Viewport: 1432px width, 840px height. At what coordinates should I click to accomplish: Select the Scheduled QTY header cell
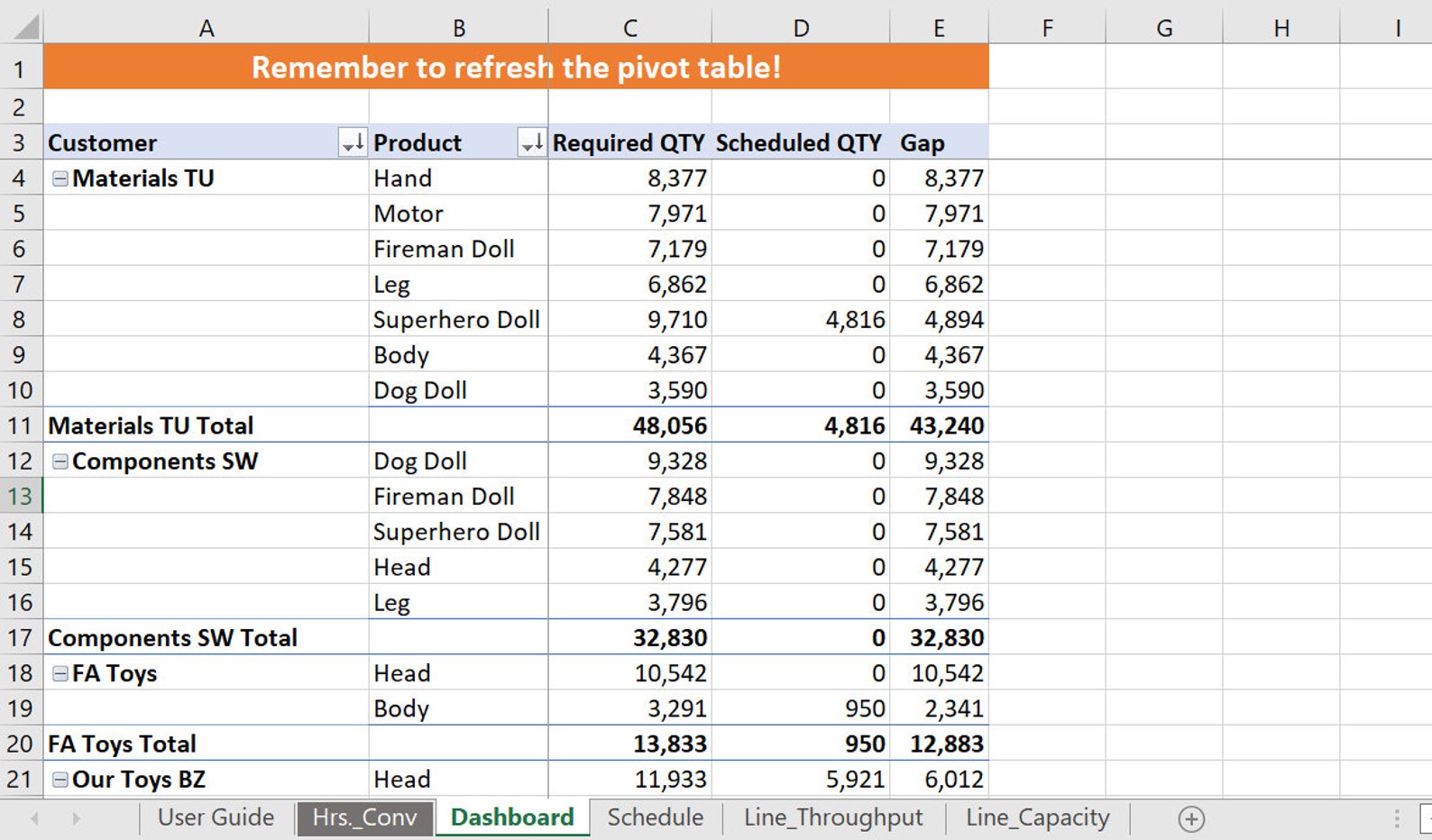tap(800, 142)
